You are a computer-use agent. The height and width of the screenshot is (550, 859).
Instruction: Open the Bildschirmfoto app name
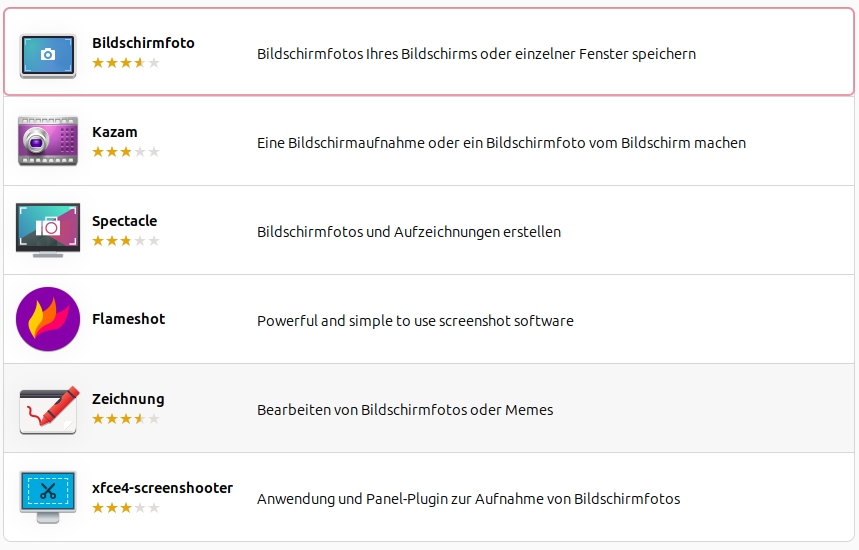point(143,43)
